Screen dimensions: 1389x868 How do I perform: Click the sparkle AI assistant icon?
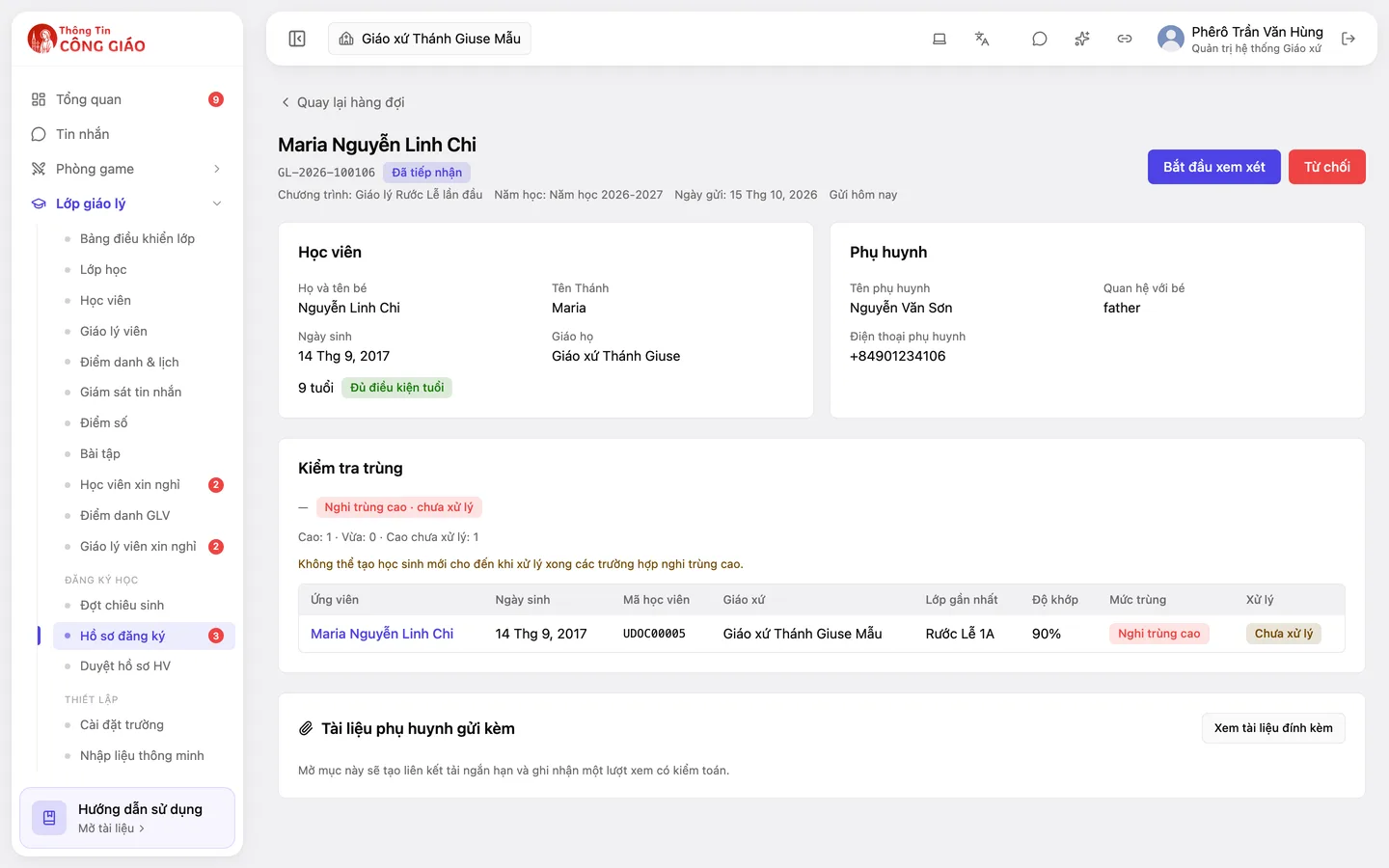pyautogui.click(x=1082, y=39)
